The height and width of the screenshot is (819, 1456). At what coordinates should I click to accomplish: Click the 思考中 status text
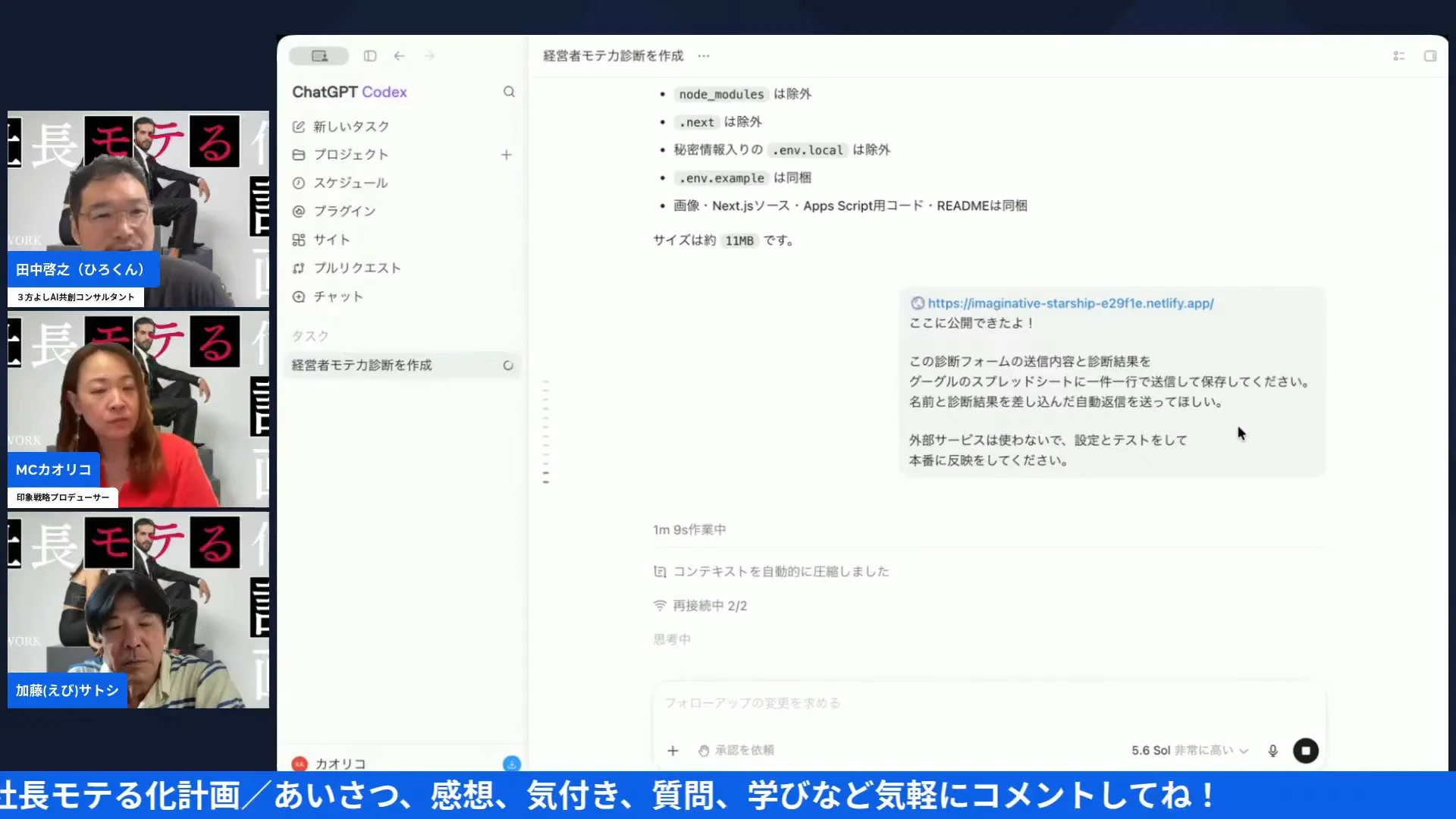pyautogui.click(x=672, y=640)
